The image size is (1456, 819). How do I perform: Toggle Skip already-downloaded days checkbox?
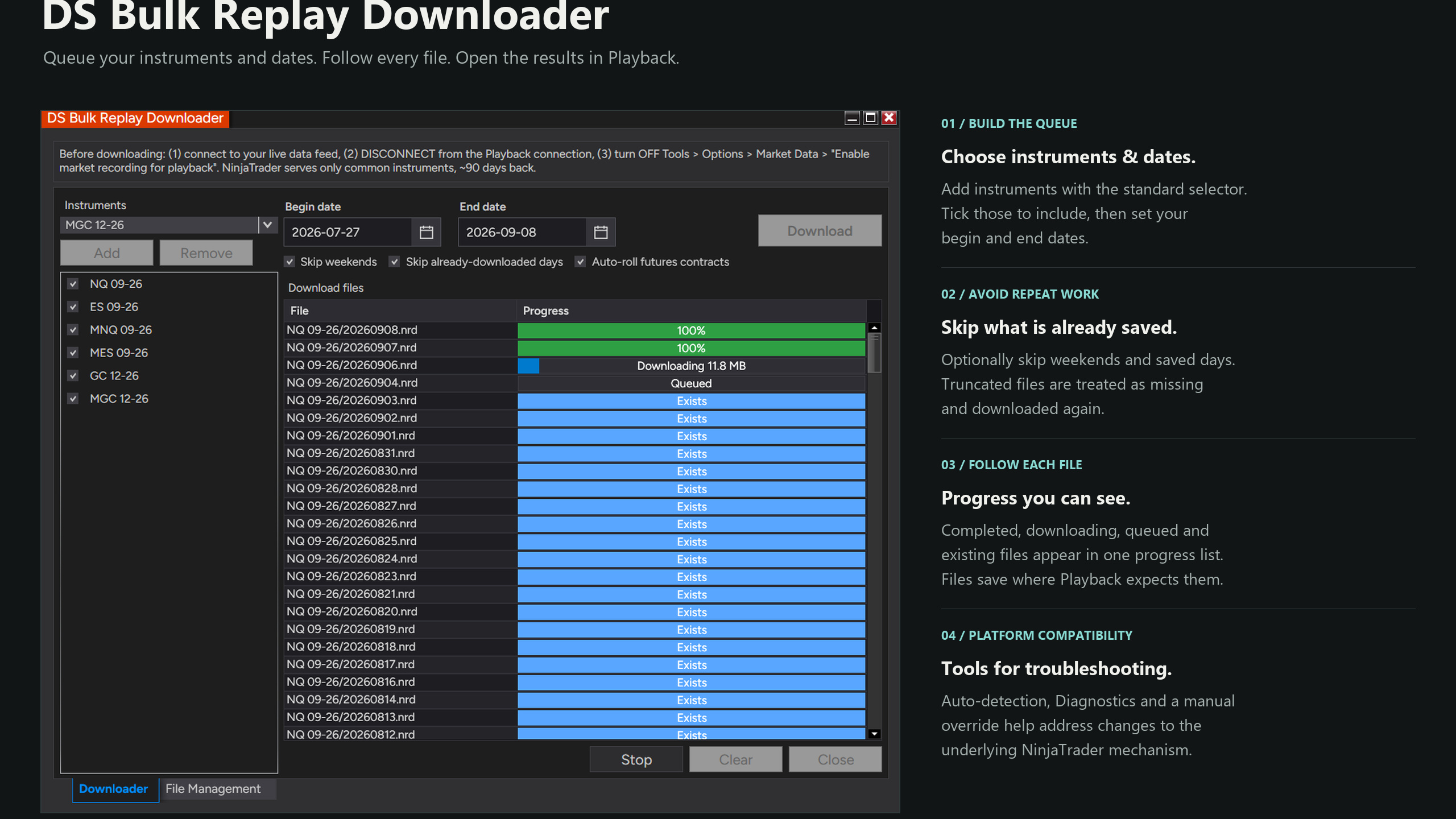click(394, 262)
